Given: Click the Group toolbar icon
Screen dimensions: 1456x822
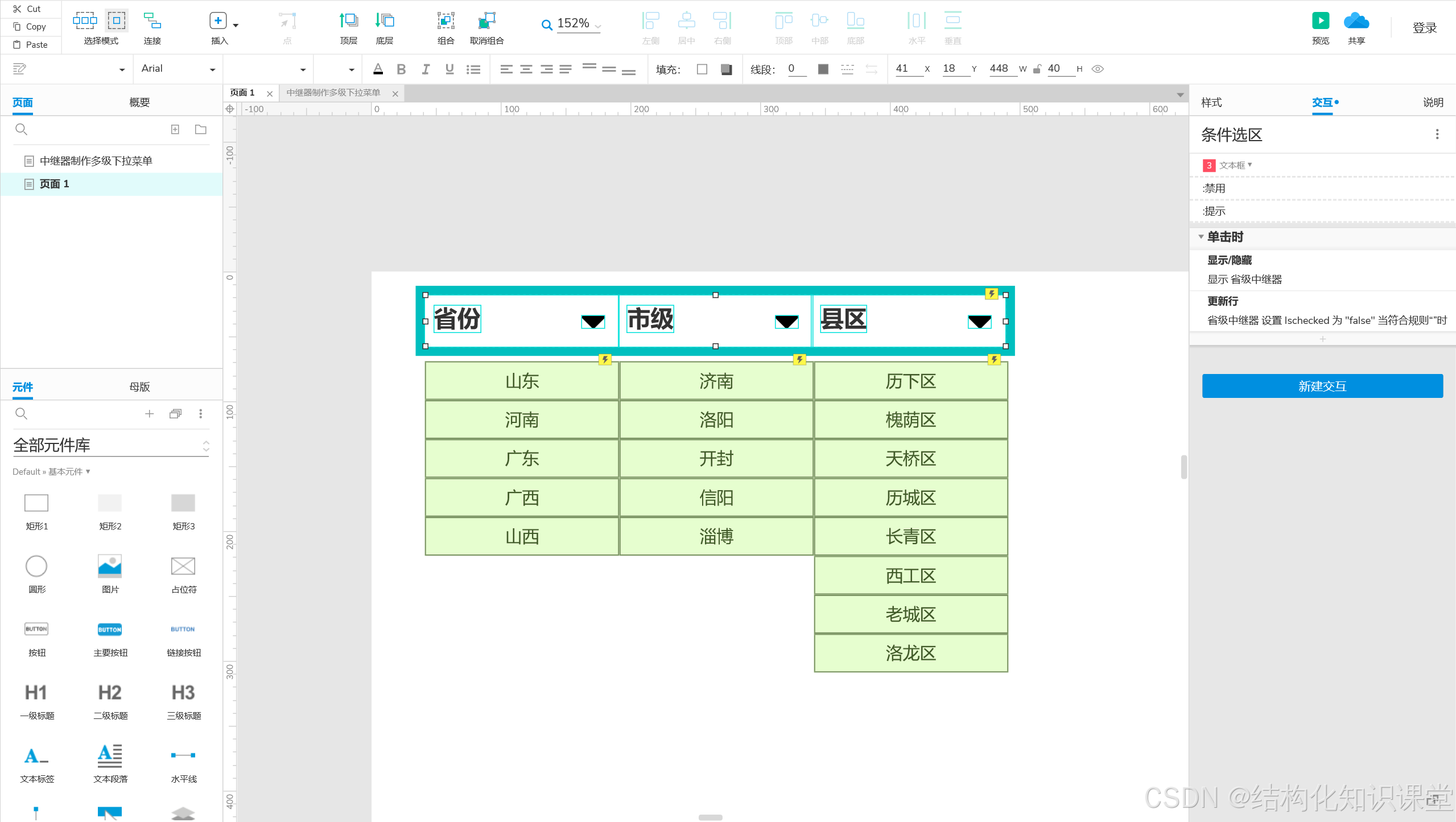Looking at the screenshot, I should pos(446,21).
